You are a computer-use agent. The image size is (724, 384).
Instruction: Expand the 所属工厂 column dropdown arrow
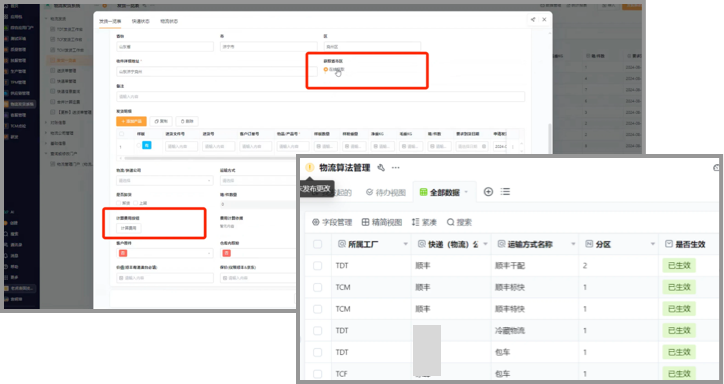405,244
